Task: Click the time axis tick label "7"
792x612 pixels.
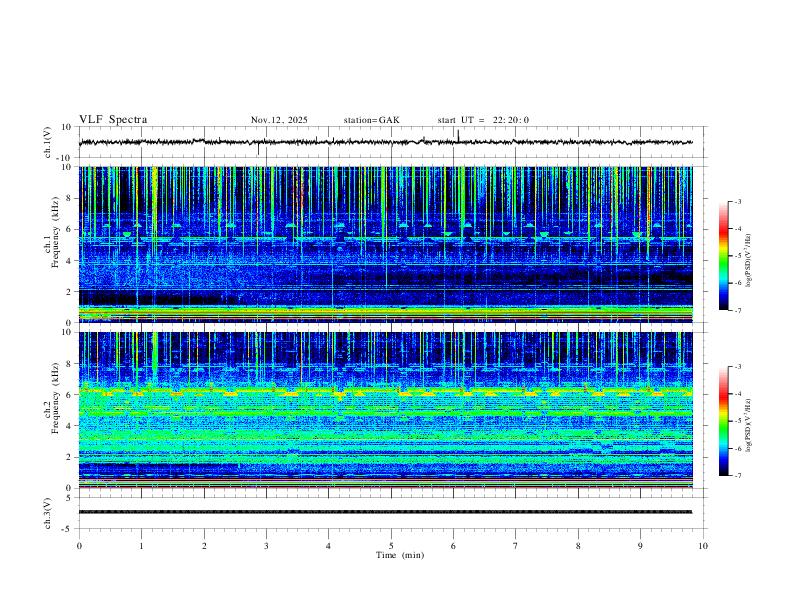Action: 516,546
